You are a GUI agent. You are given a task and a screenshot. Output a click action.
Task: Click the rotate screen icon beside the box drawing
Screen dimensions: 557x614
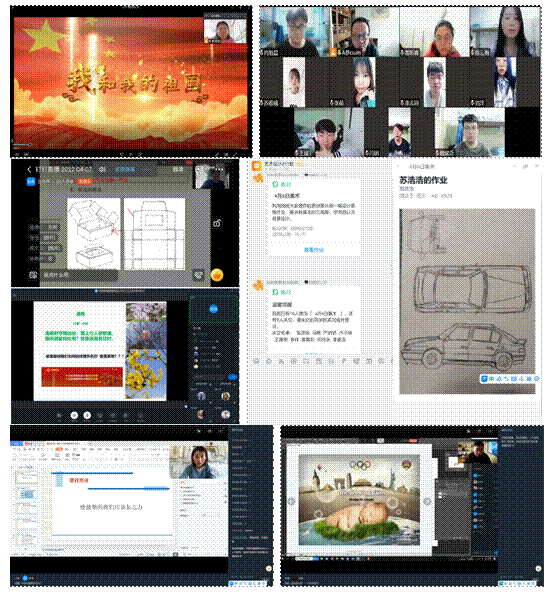click(217, 223)
